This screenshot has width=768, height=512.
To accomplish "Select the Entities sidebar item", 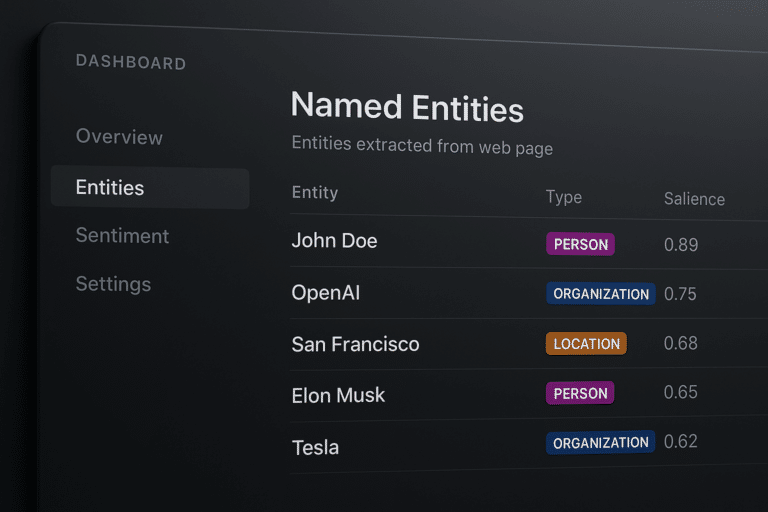I will [110, 187].
